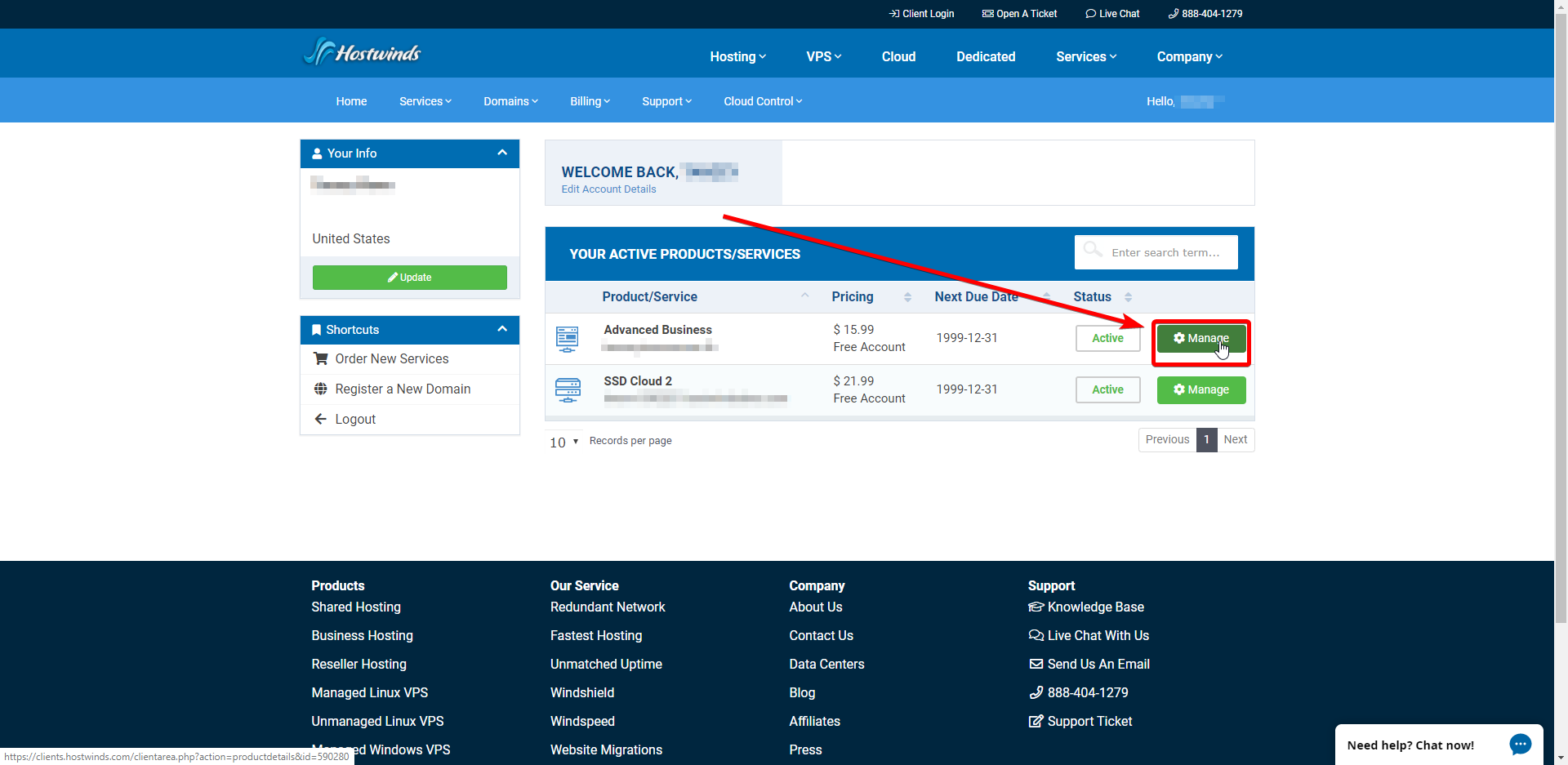Open Advanced Business product name
1568x765 pixels.
click(x=657, y=330)
